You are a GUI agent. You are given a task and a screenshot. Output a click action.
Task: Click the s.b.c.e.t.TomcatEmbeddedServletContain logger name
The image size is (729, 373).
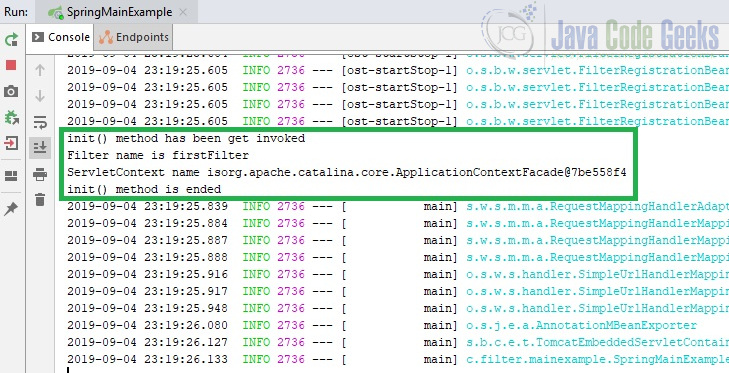tap(597, 342)
